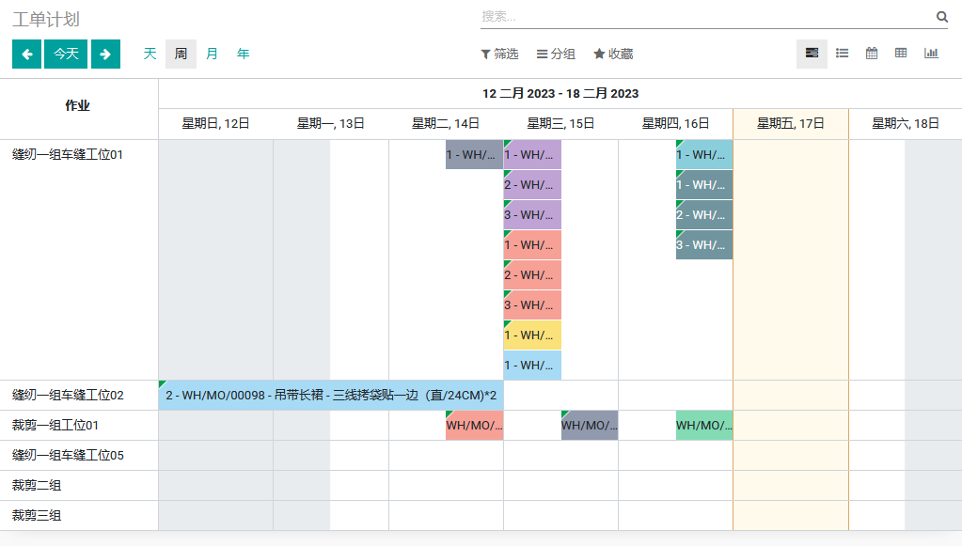
Task: Switch to the 年 year scale
Action: pyautogui.click(x=243, y=54)
